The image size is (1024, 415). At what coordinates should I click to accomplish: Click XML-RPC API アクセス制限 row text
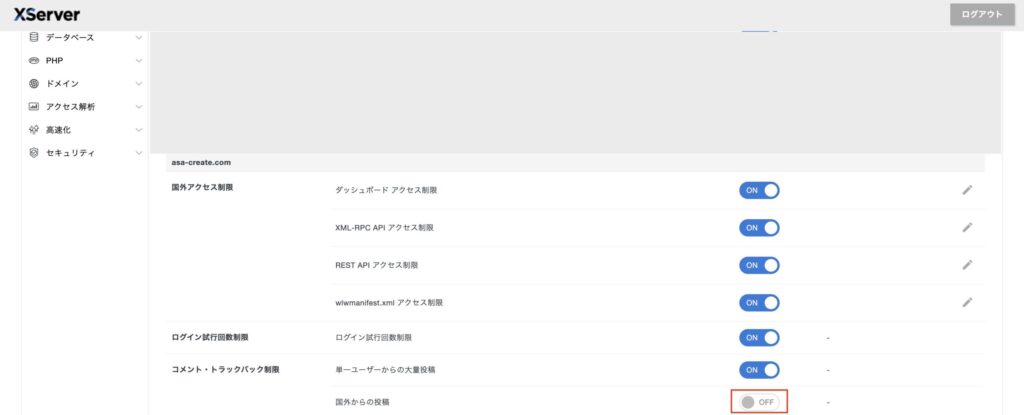click(384, 227)
